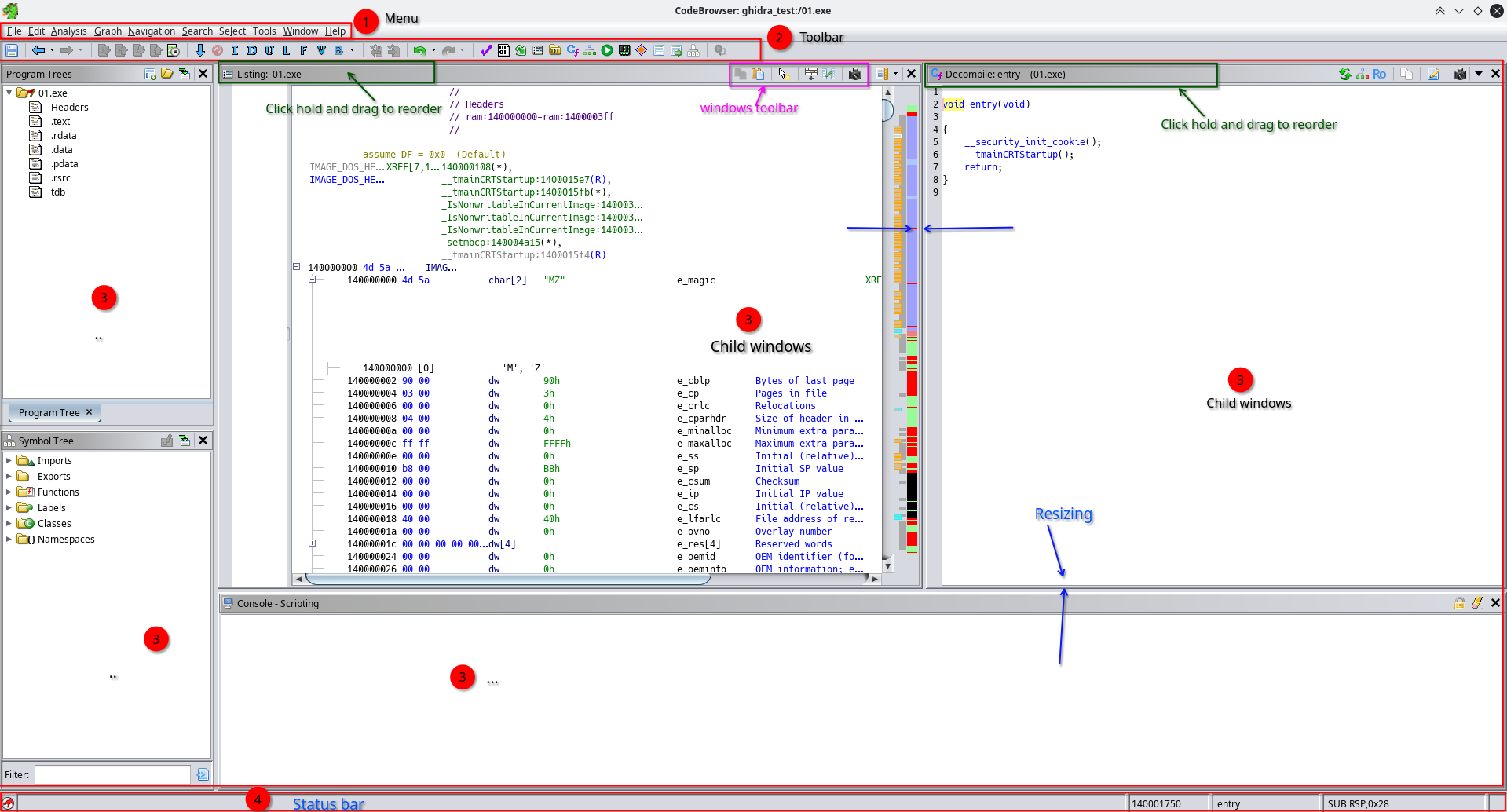Click the Ghidra dragon icon in title bar
Screen dimensions: 1507x812
click(x=10, y=10)
